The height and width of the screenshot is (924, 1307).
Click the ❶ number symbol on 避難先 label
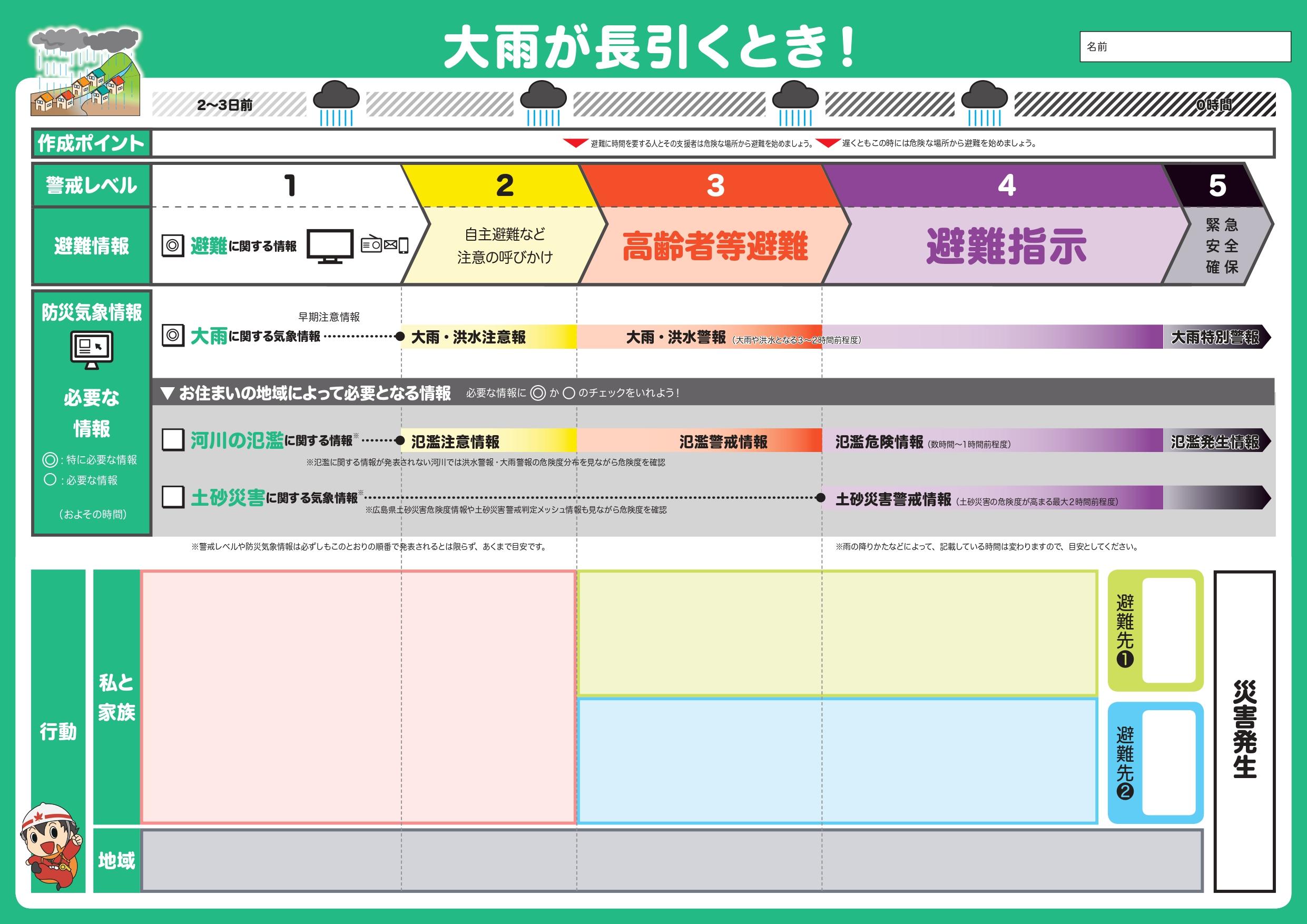1125,658
